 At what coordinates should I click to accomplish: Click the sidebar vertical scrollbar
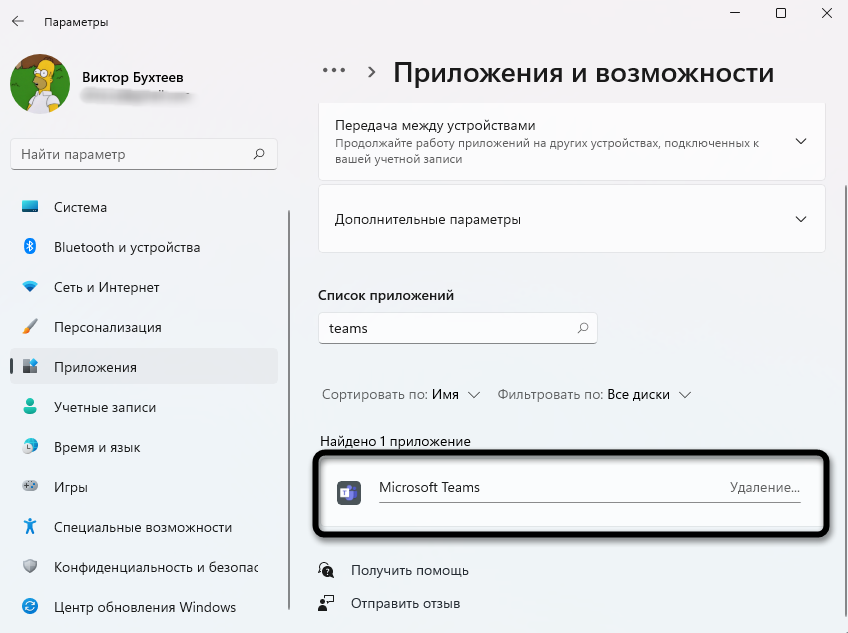[289, 410]
